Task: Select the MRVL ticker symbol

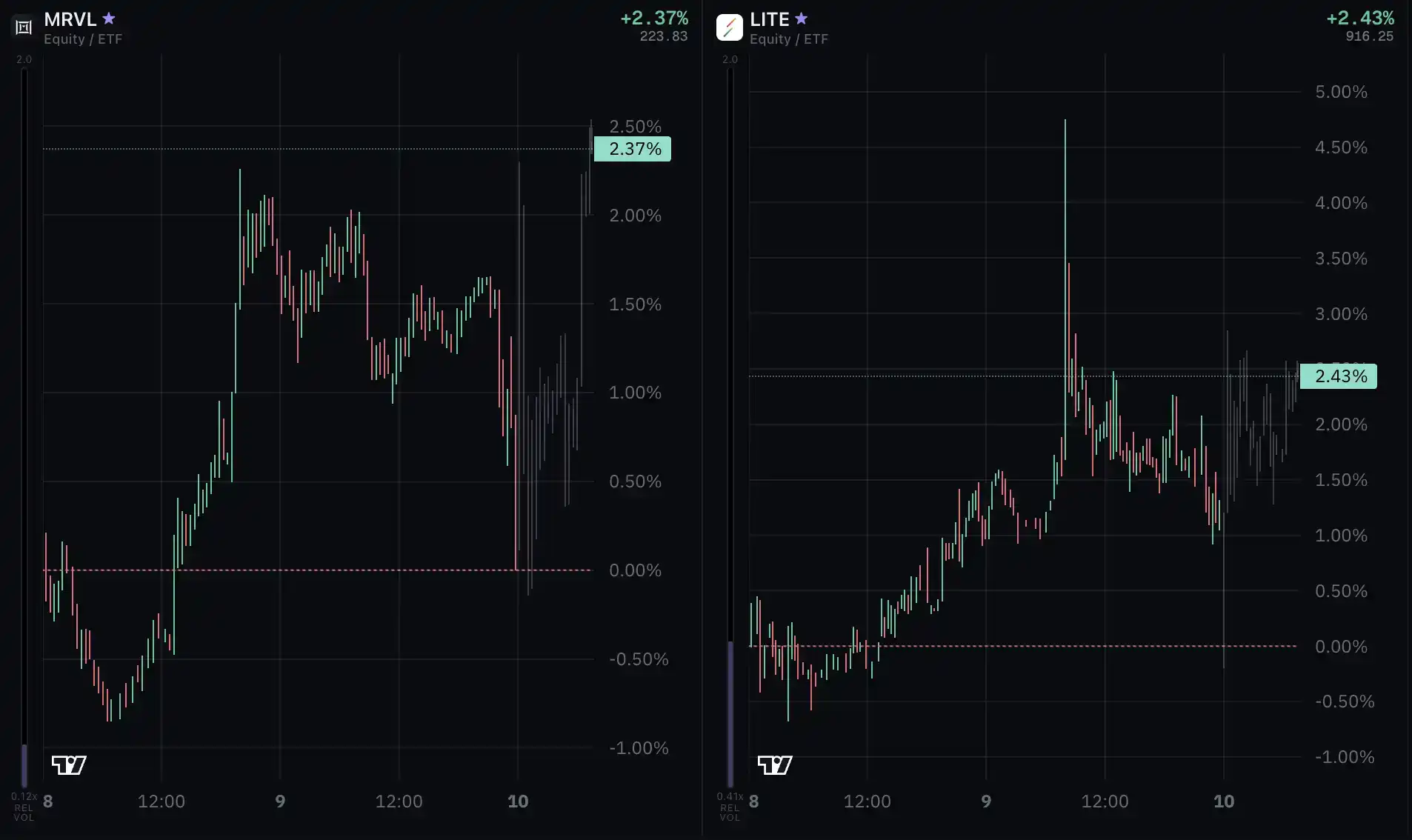Action: [x=70, y=19]
